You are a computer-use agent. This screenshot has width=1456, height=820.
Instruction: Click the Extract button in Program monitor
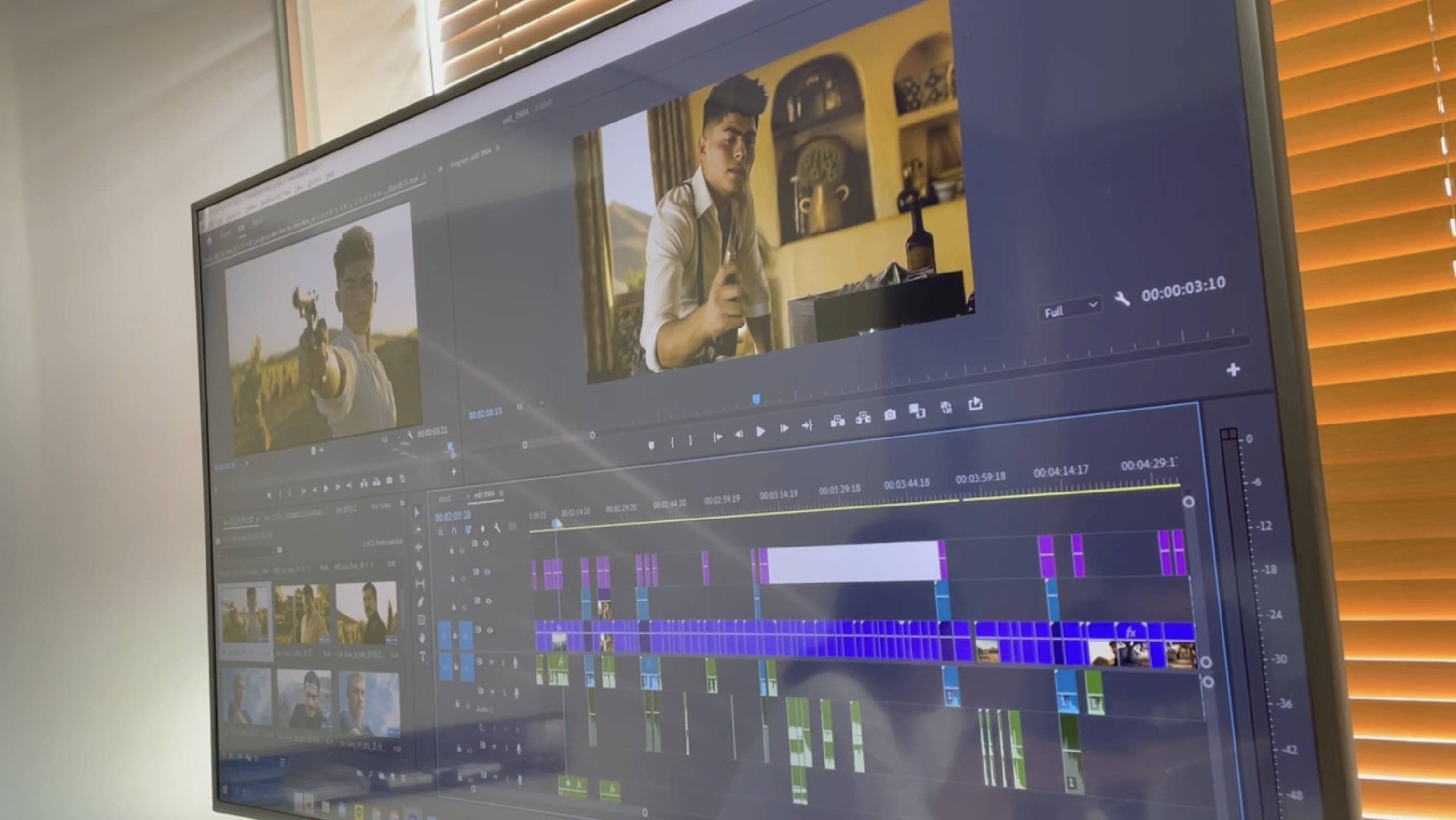(x=863, y=418)
